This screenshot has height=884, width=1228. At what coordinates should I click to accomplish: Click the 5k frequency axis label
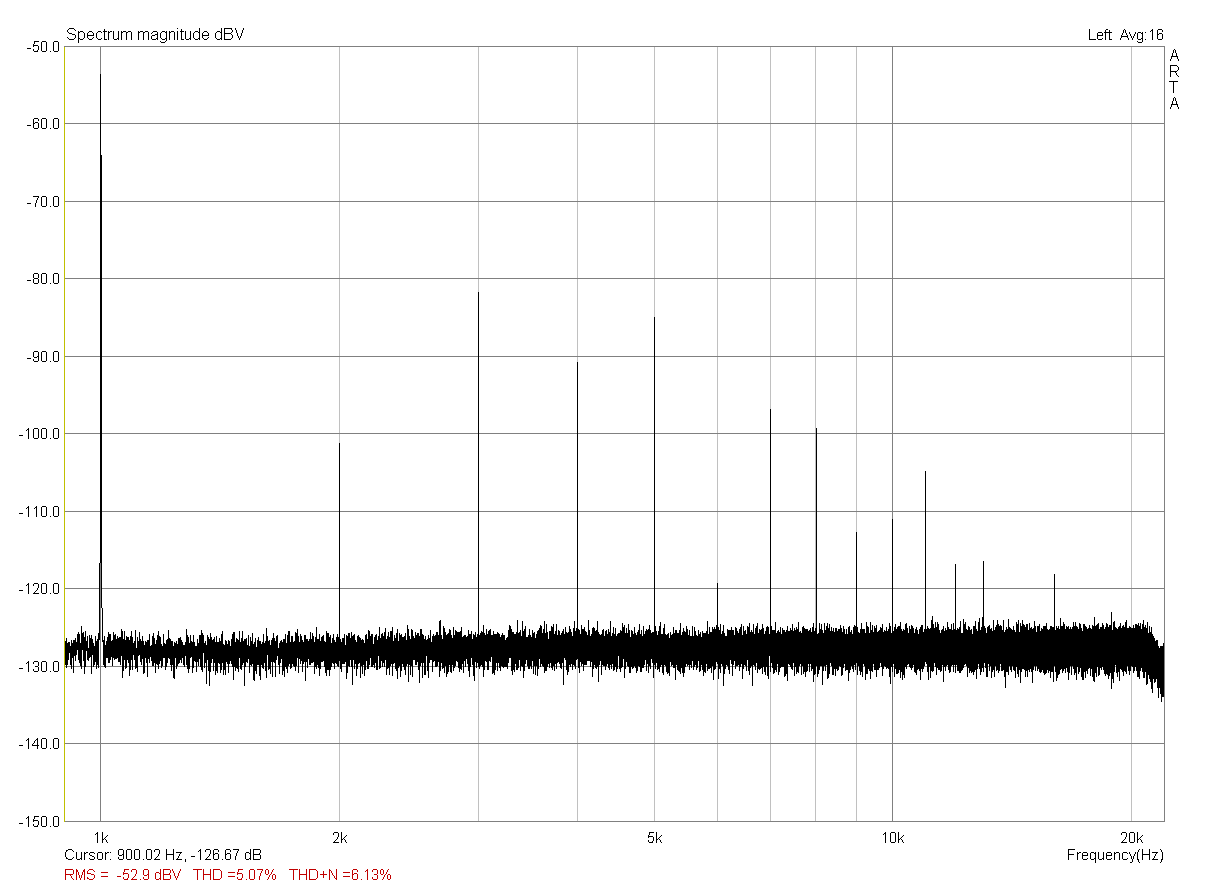(x=655, y=837)
